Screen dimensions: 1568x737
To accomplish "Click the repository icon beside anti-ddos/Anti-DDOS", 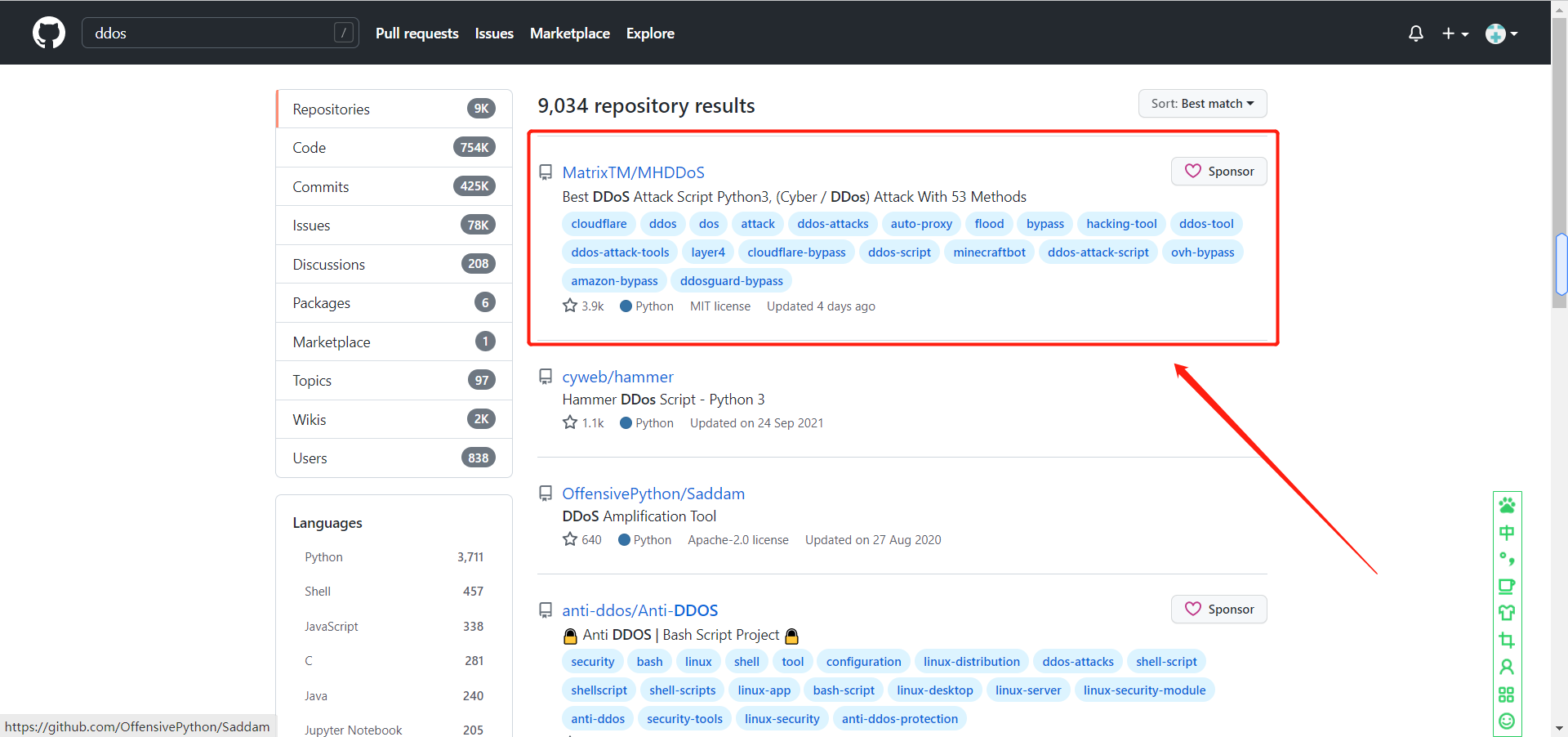I will pos(546,610).
